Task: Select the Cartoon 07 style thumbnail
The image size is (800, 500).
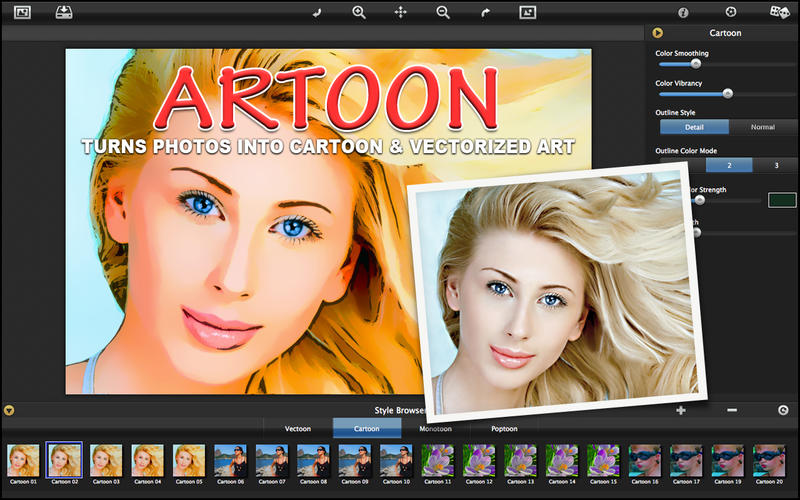Action: [272, 461]
